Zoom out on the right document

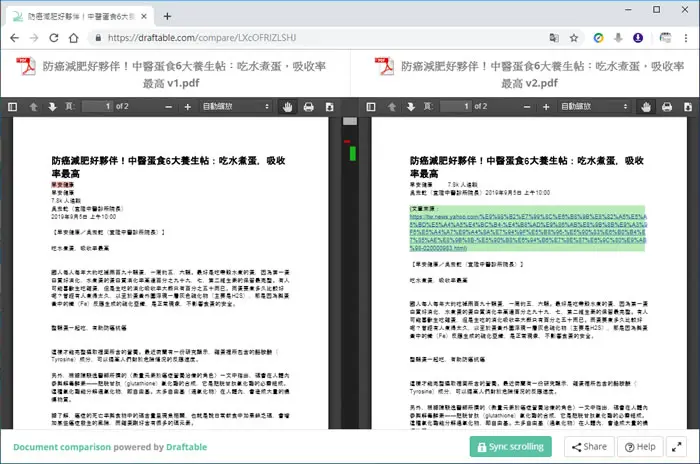[527, 107]
